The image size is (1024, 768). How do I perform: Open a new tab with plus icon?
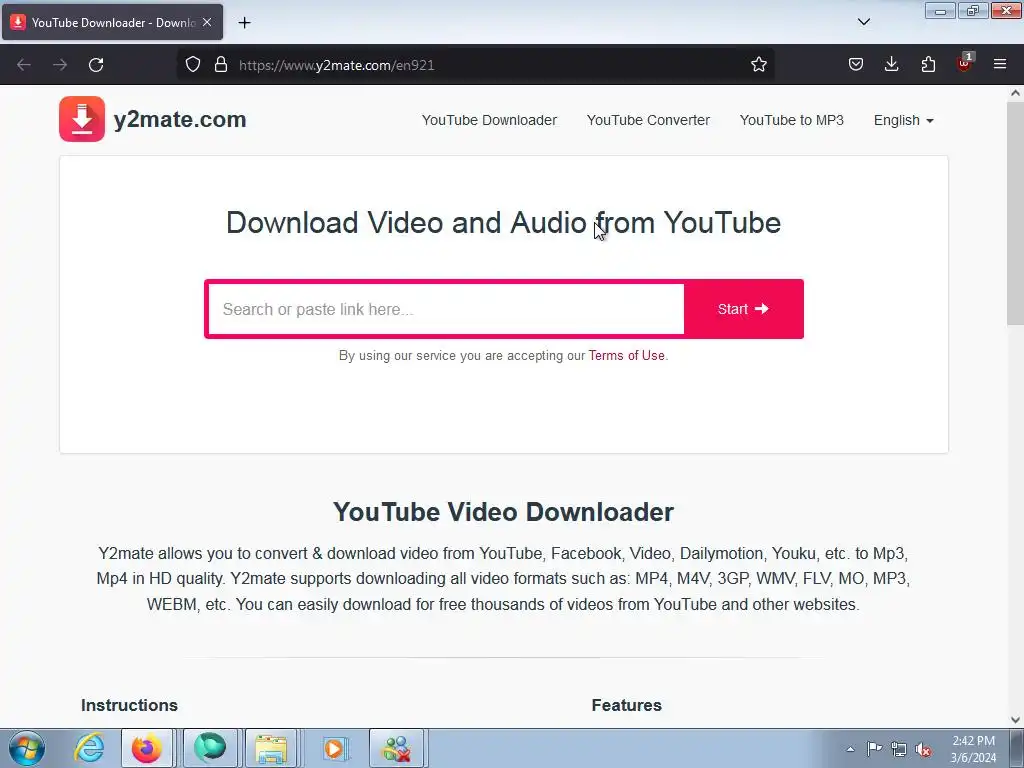point(244,23)
